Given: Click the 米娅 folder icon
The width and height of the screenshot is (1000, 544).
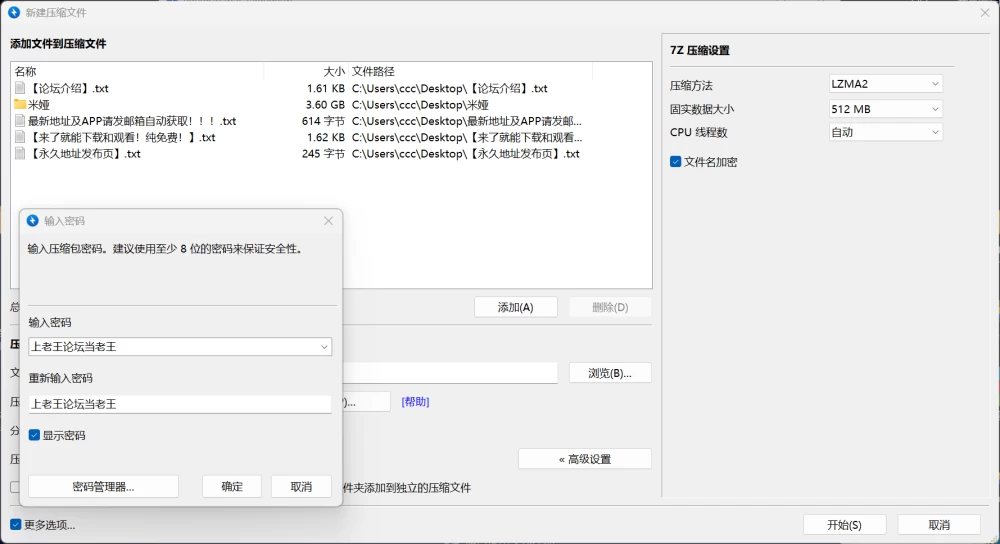Looking at the screenshot, I should point(20,104).
